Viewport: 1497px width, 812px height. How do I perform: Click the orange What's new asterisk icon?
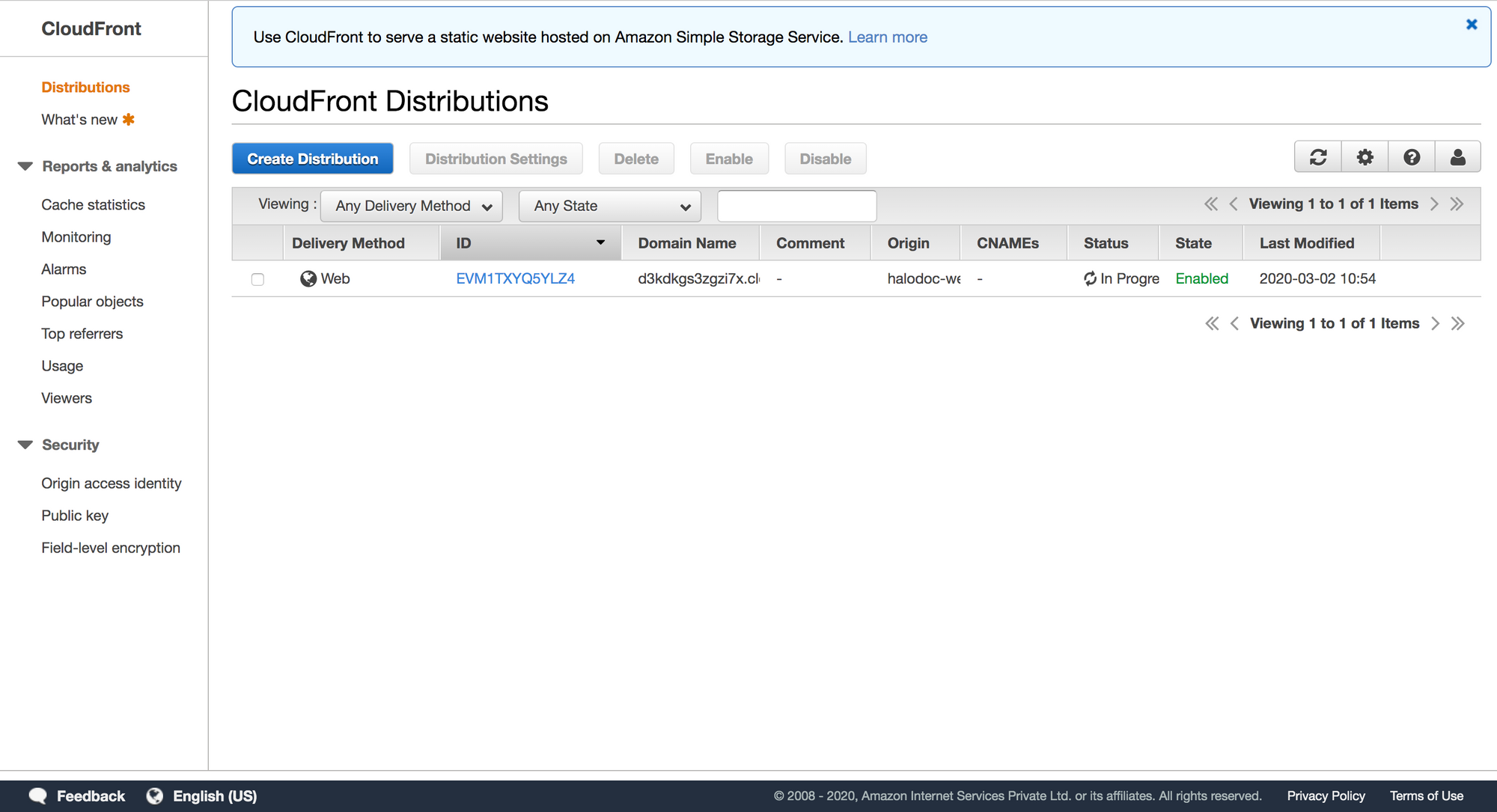(129, 120)
